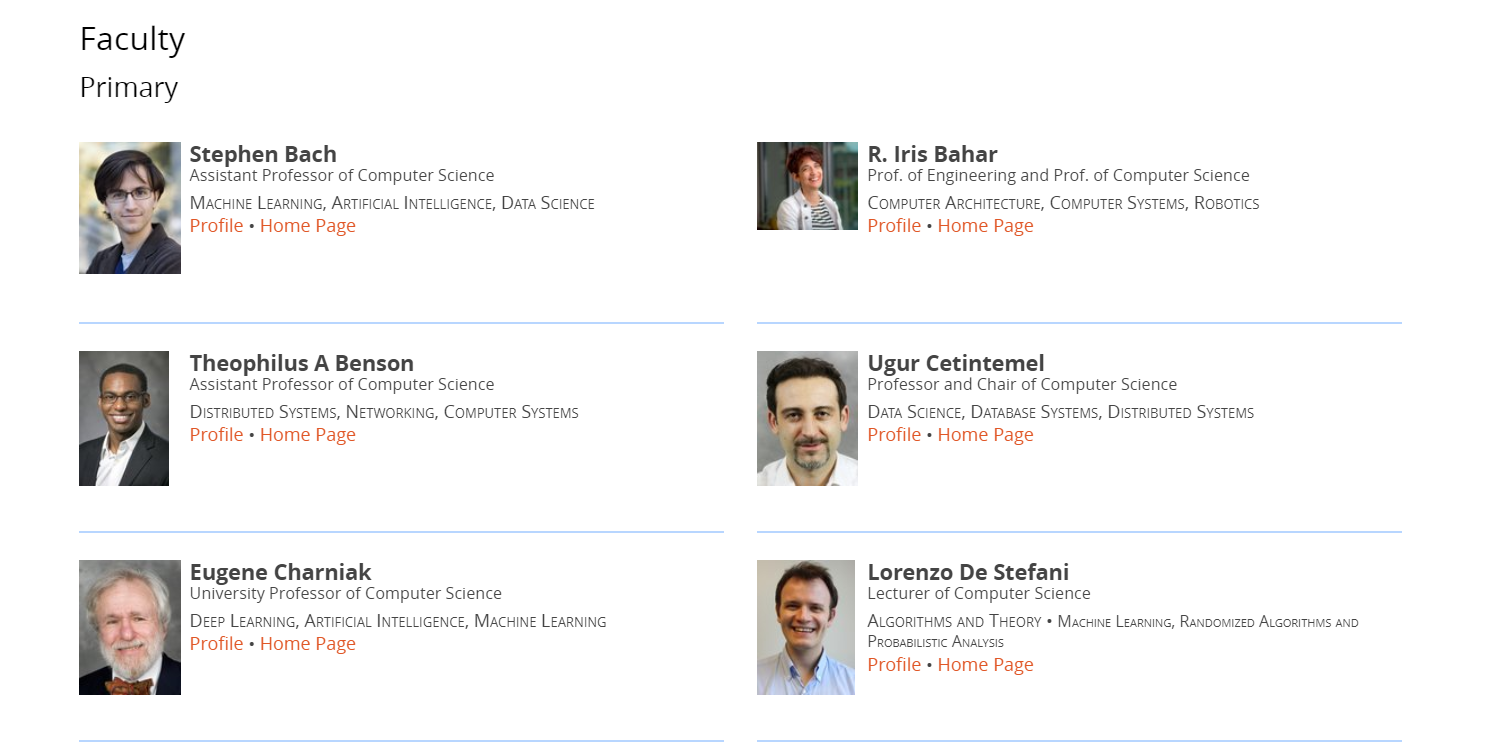The image size is (1487, 742).
Task: Open Eugene Charniak's Profile link
Action: (x=216, y=644)
